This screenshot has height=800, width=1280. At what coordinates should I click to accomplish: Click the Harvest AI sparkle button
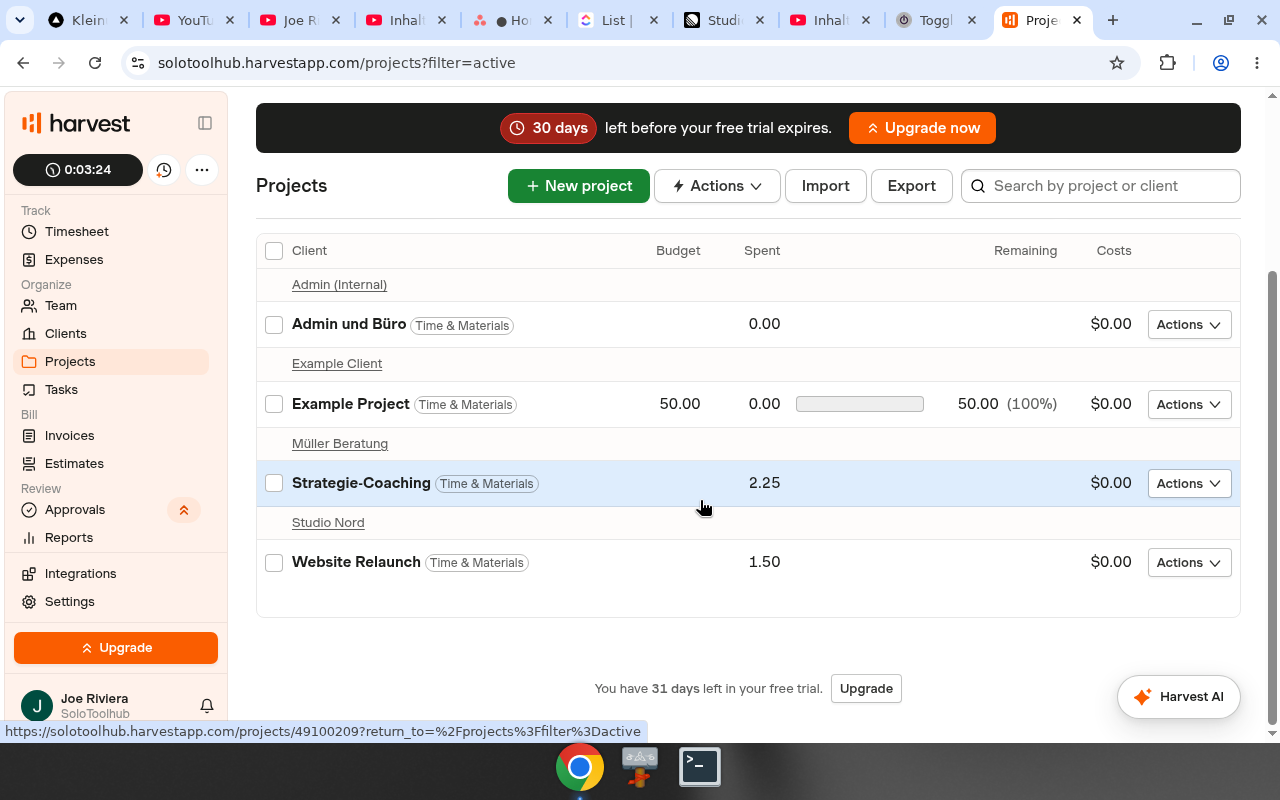1179,697
